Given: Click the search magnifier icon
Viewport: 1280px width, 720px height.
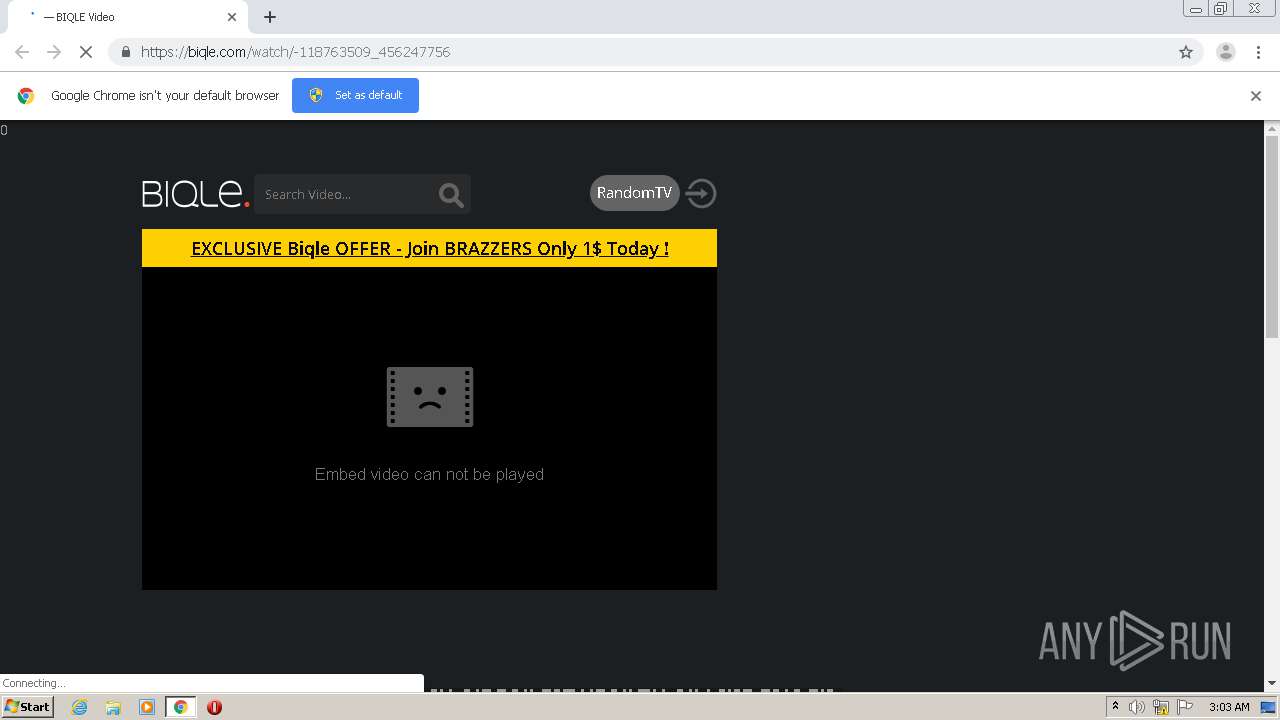Looking at the screenshot, I should point(451,195).
